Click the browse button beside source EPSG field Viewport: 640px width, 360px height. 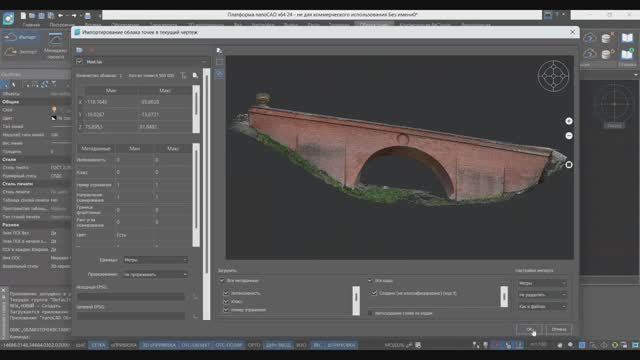(196, 297)
